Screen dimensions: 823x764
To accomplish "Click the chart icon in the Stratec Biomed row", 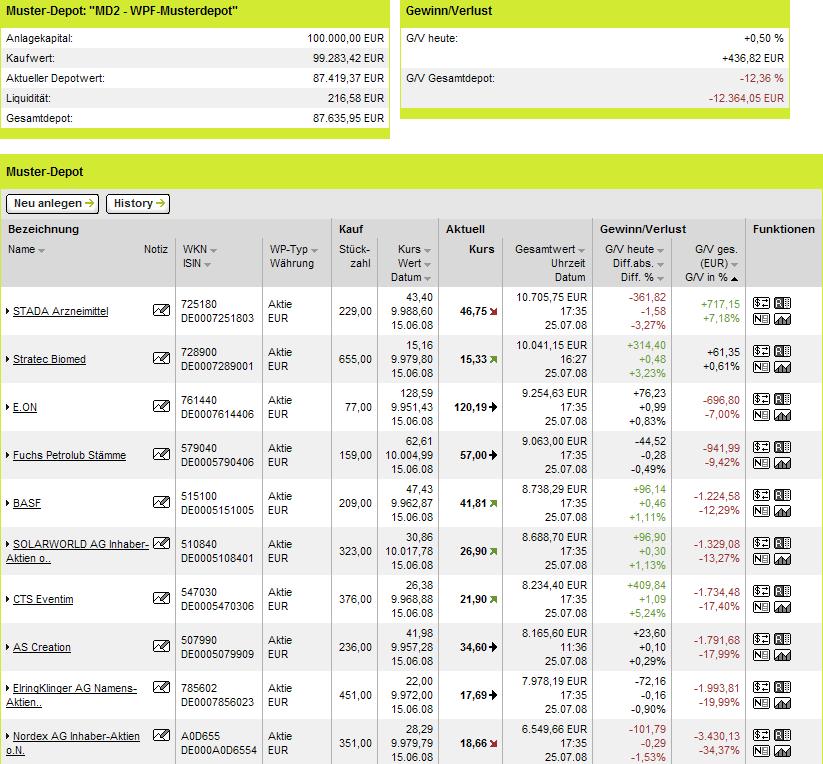I will (782, 367).
